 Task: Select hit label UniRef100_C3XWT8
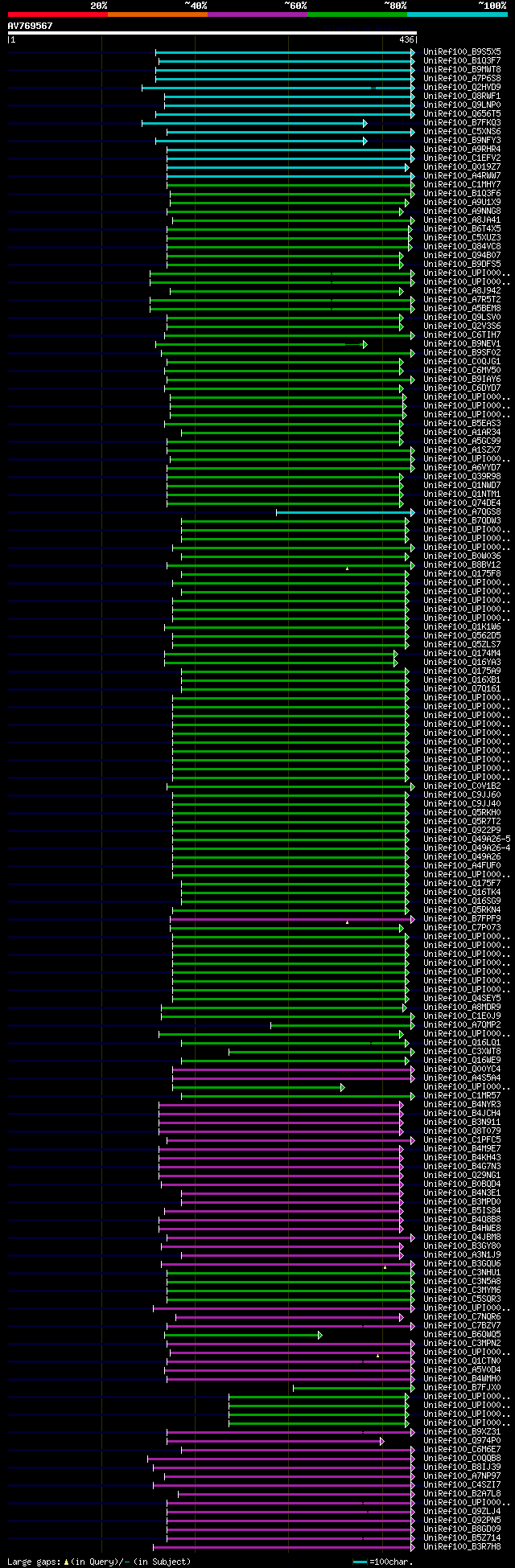[x=462, y=1051]
